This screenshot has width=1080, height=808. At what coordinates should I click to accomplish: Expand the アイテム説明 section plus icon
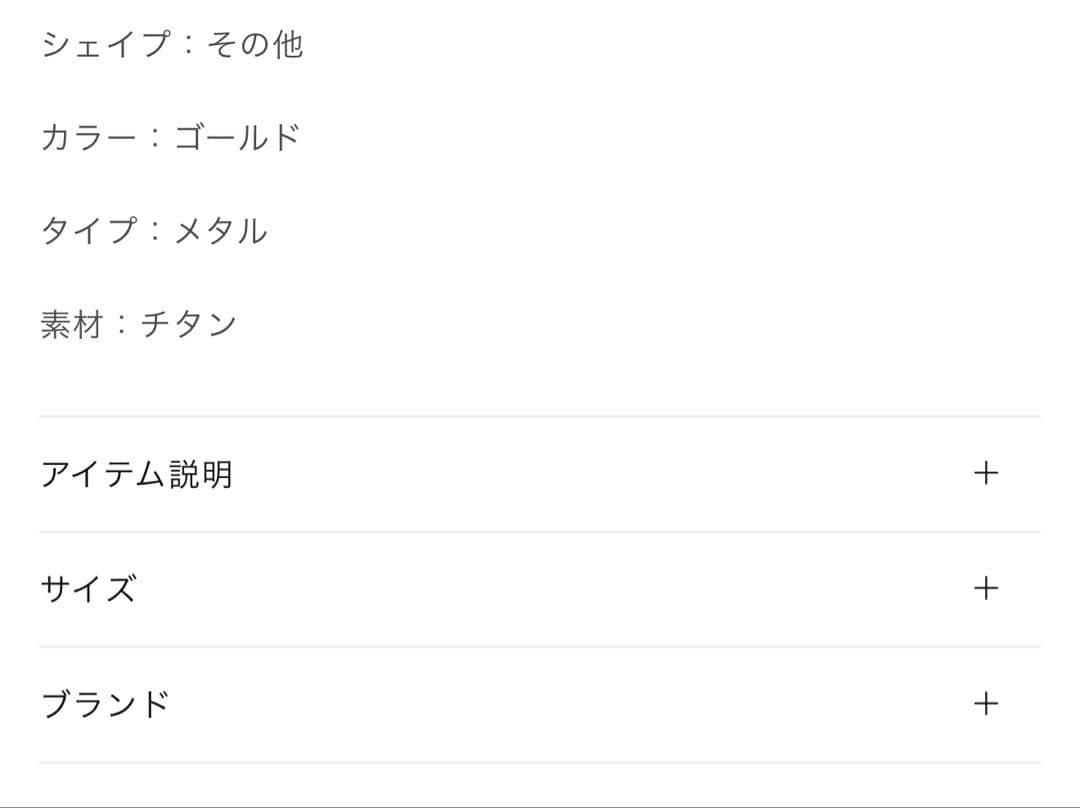[986, 473]
